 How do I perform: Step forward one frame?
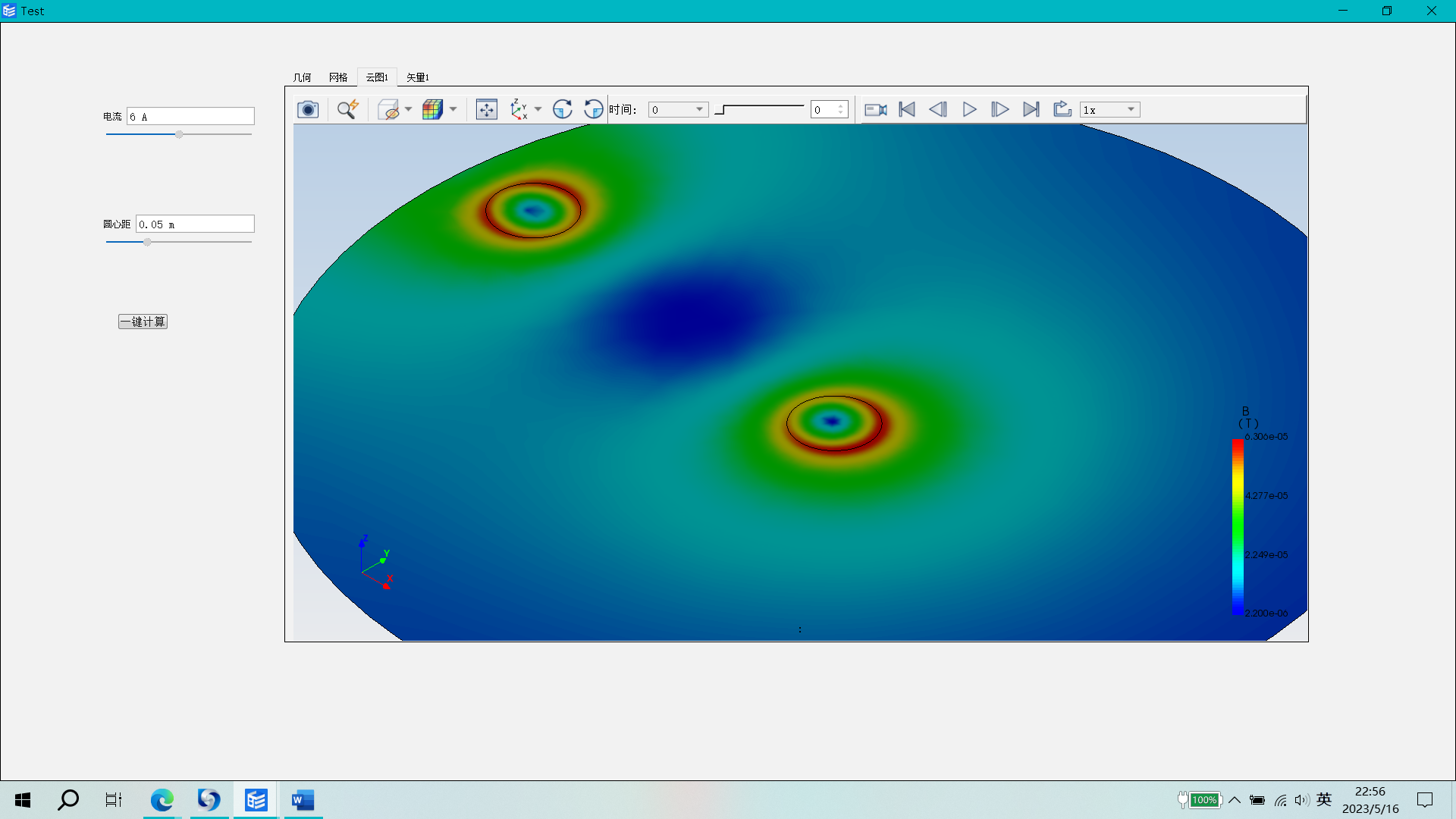tap(999, 109)
